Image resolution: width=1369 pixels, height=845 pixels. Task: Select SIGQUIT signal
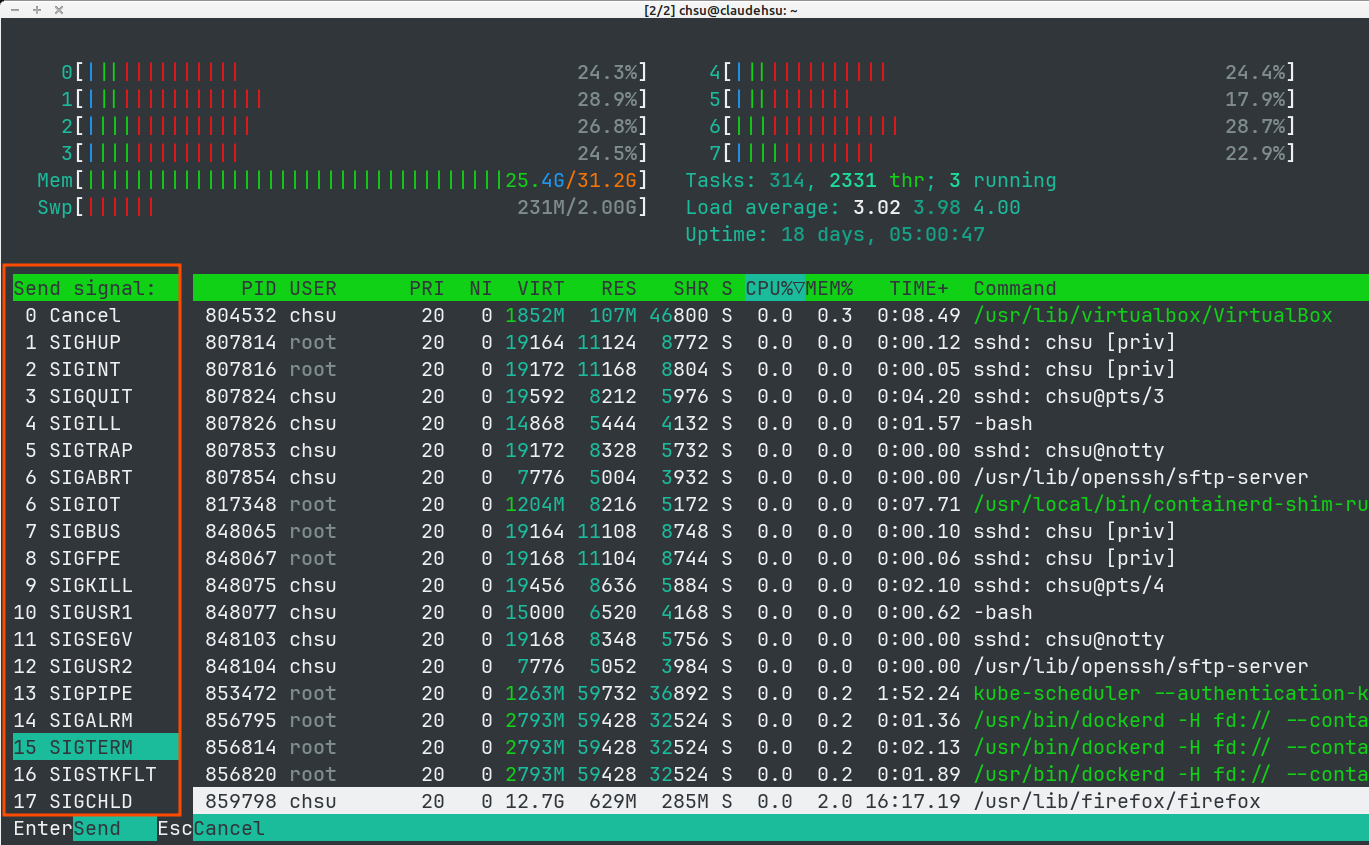[95, 396]
